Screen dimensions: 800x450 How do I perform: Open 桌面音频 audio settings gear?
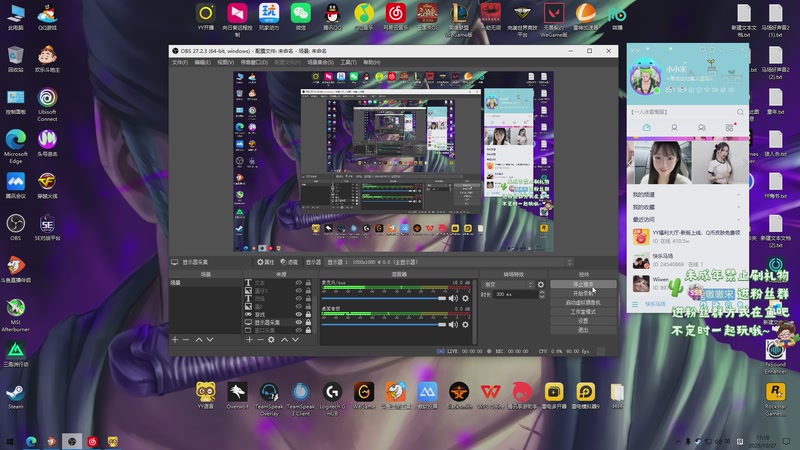coord(465,324)
